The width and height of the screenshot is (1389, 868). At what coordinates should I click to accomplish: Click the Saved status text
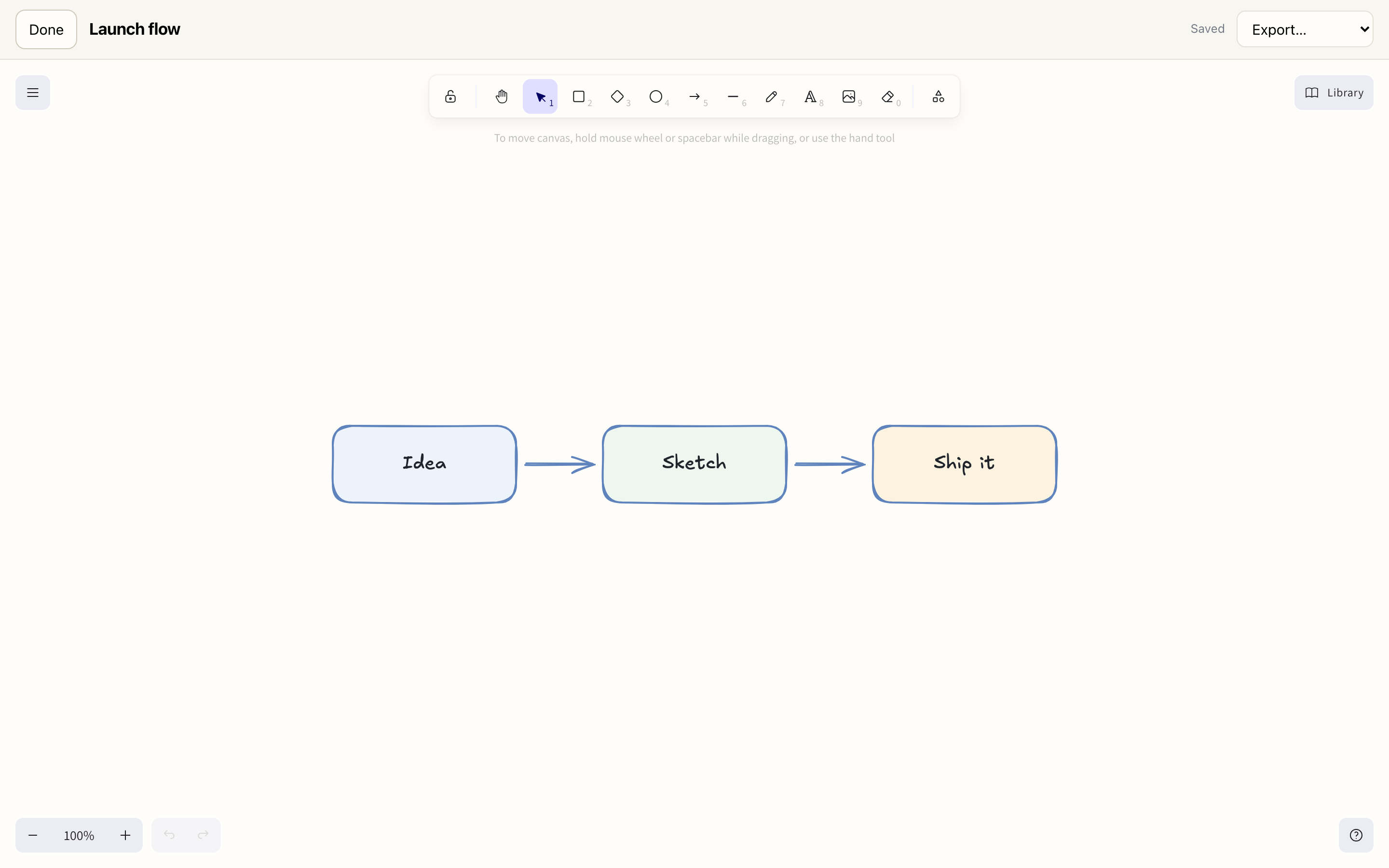pos(1207,29)
